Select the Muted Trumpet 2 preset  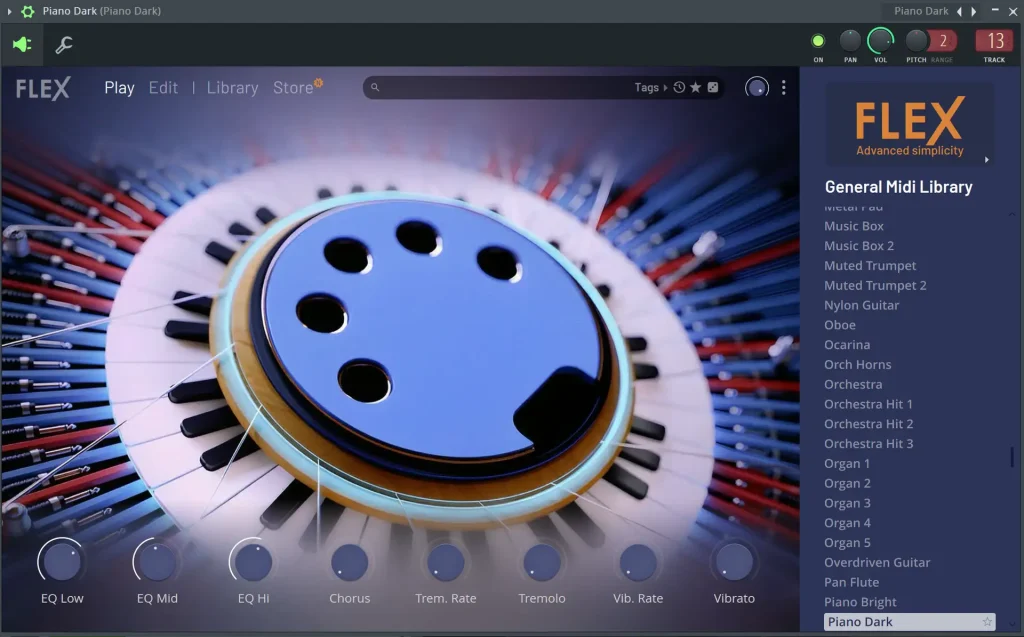[x=875, y=286]
